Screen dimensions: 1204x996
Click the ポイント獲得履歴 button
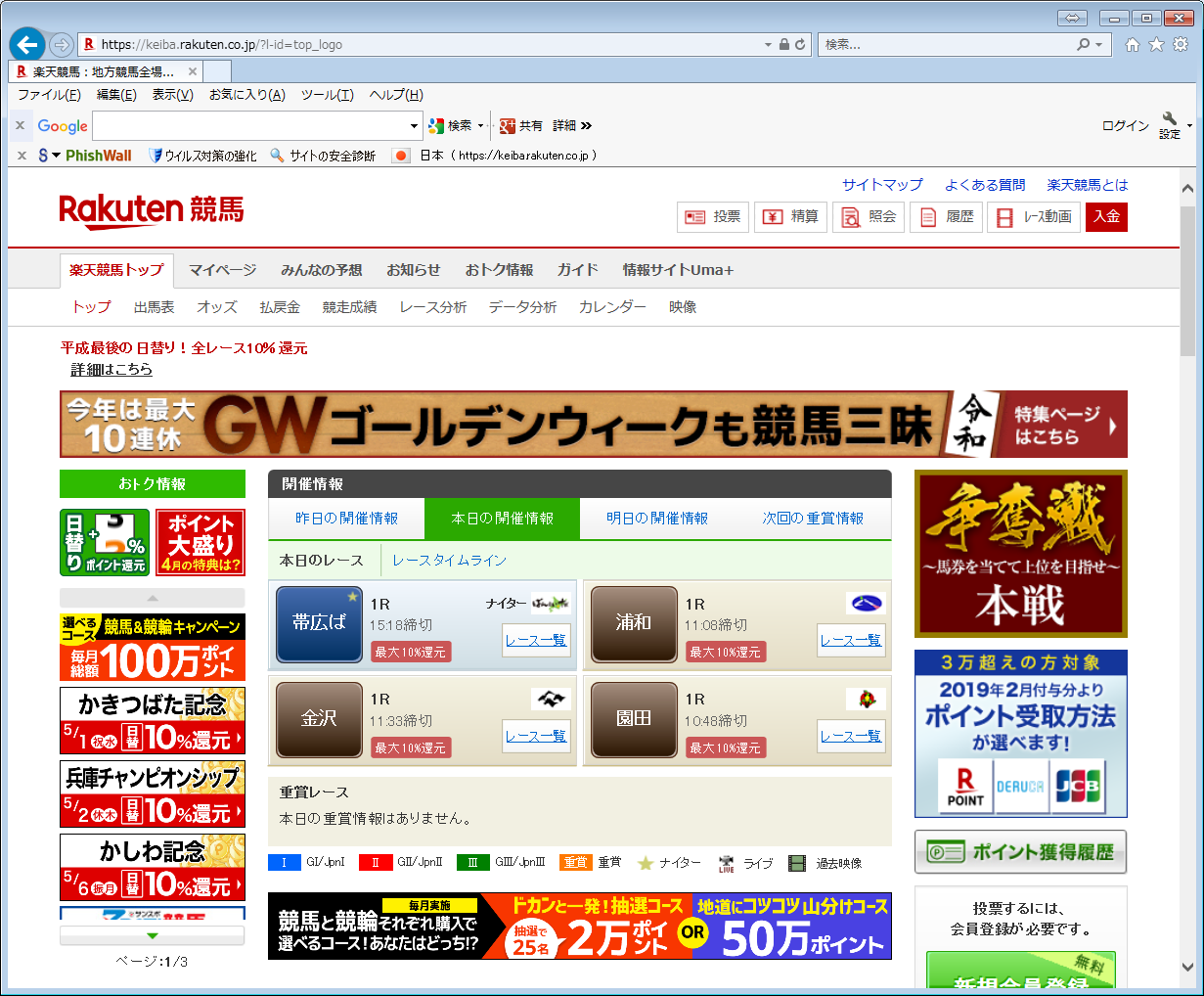pos(1020,852)
